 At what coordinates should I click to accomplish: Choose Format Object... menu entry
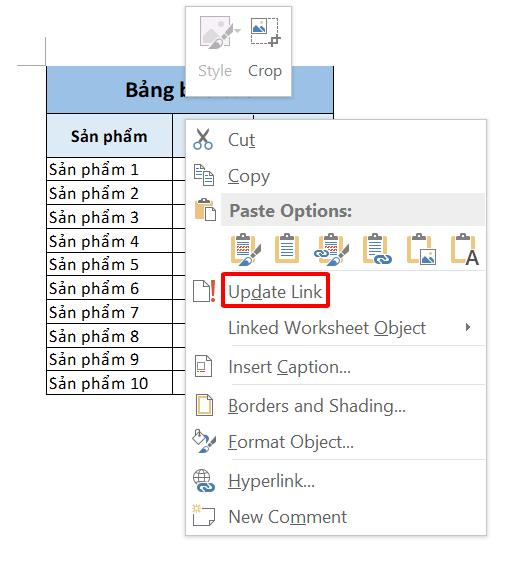coord(336,442)
